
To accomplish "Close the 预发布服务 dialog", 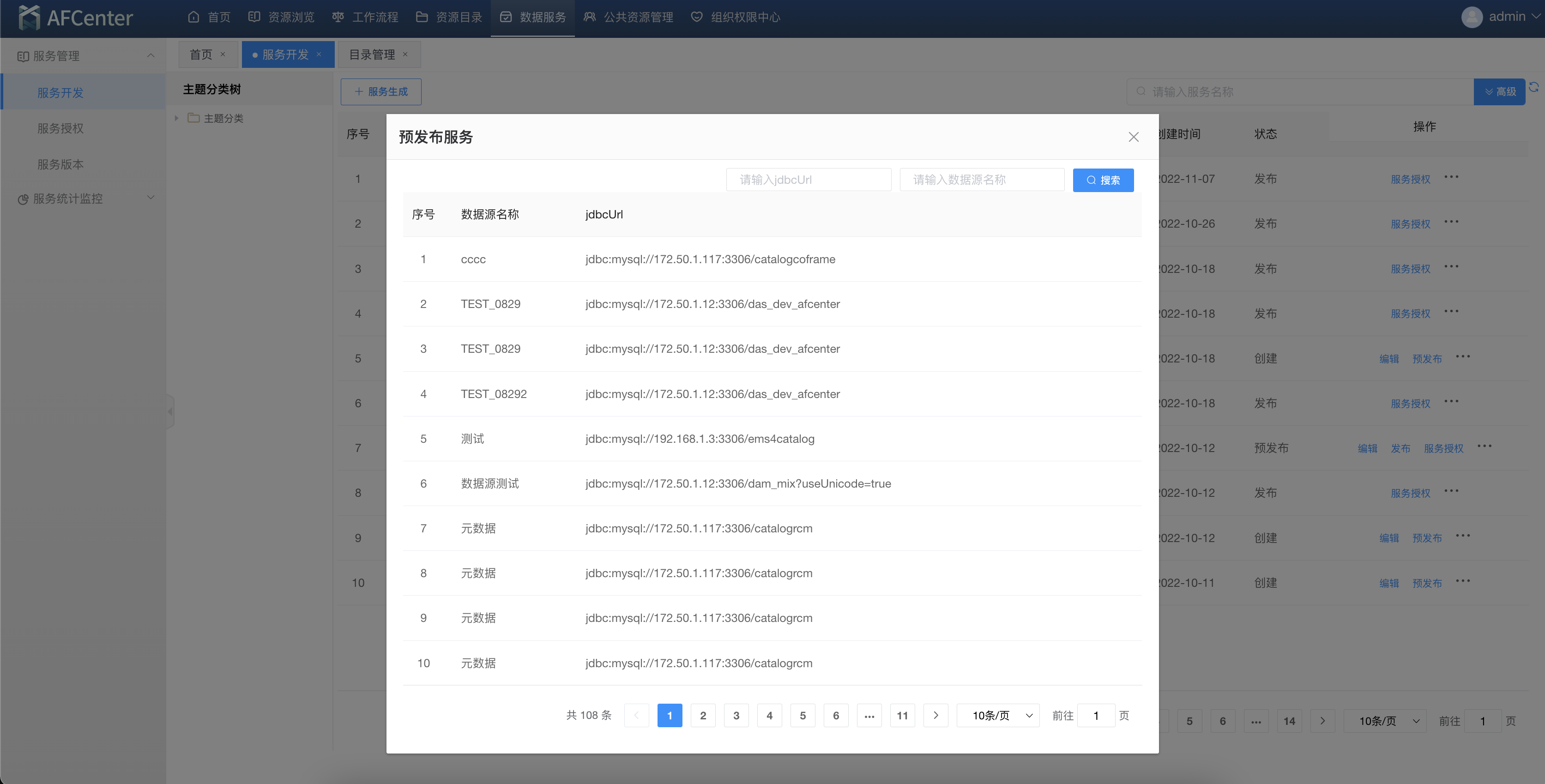I will click(1133, 137).
